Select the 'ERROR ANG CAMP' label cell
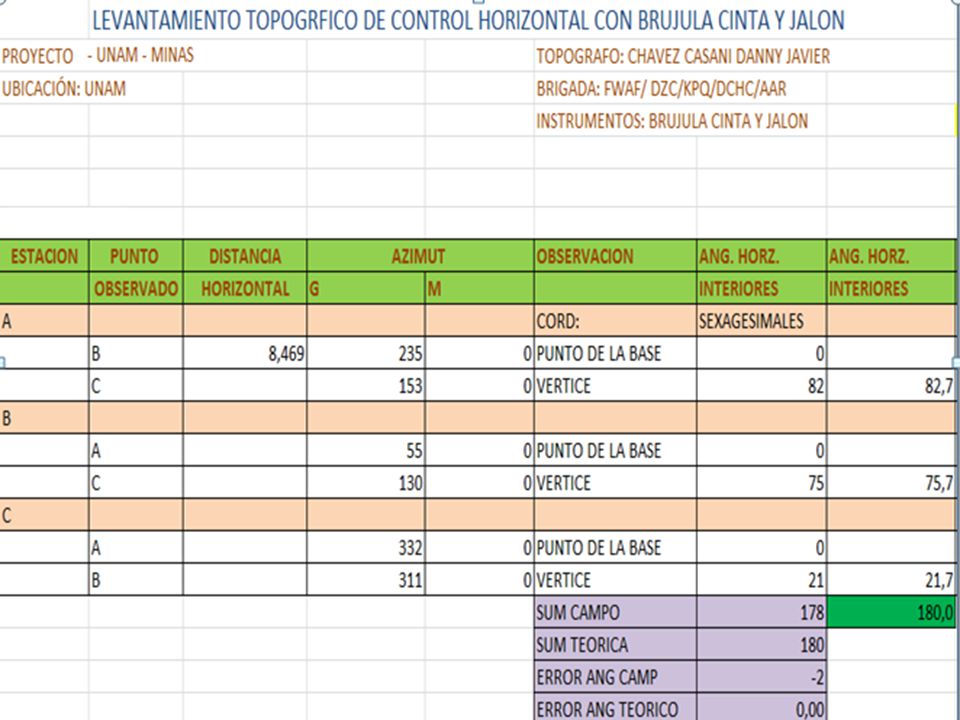The image size is (960, 720). click(x=615, y=677)
